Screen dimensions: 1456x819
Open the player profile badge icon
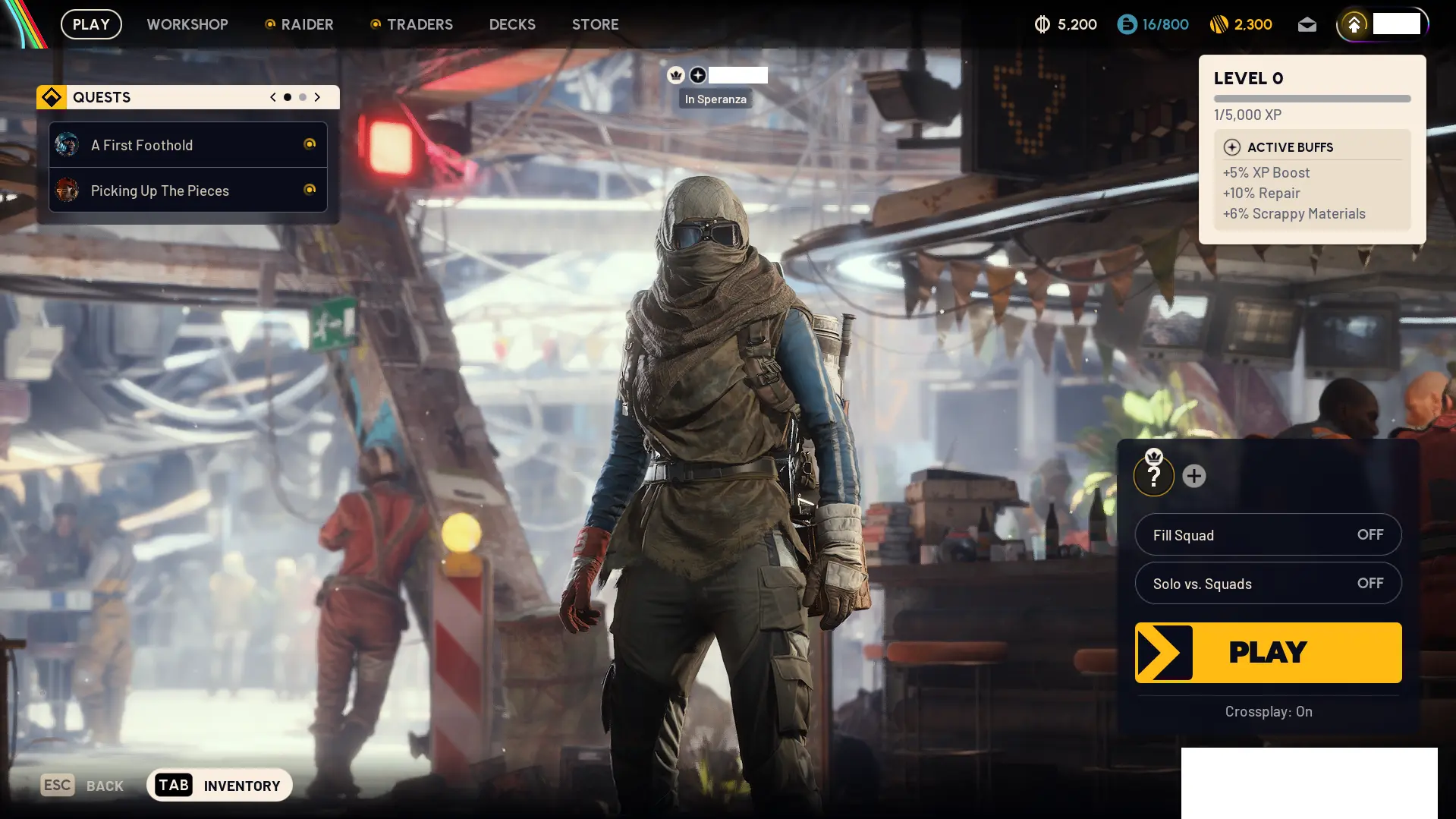(x=1354, y=24)
